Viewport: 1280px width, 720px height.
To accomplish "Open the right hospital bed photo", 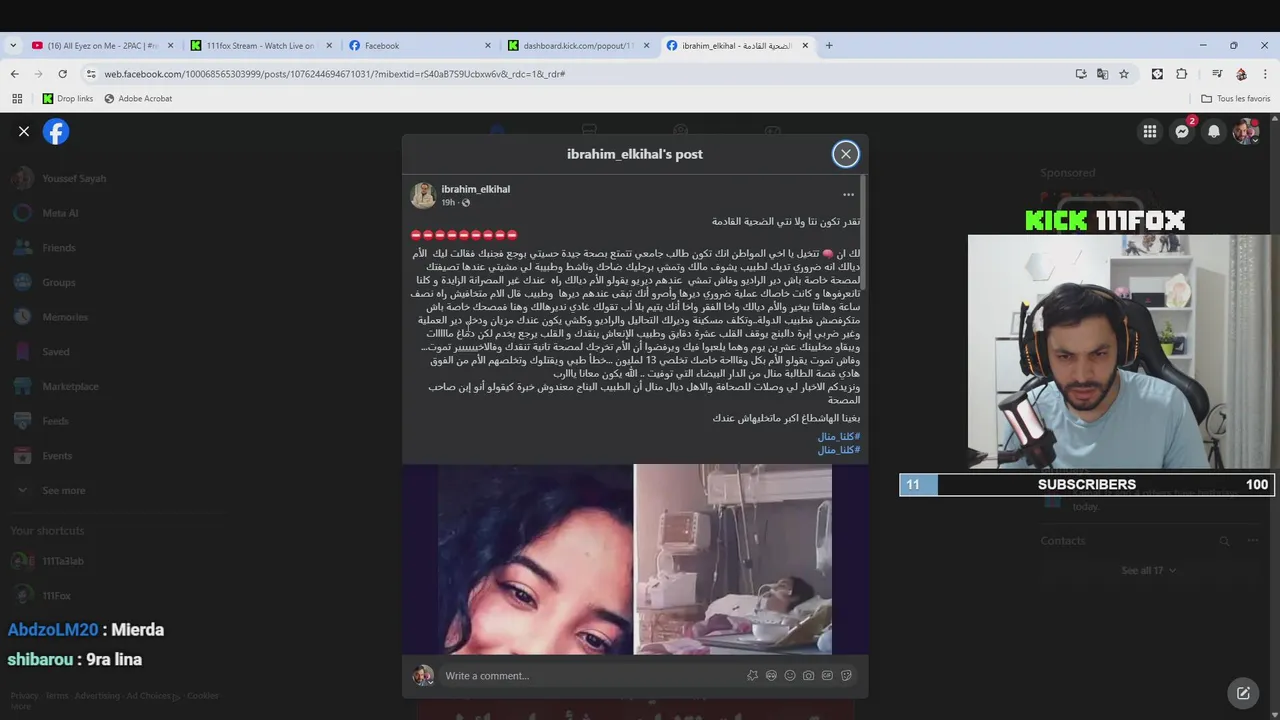I will (x=733, y=559).
